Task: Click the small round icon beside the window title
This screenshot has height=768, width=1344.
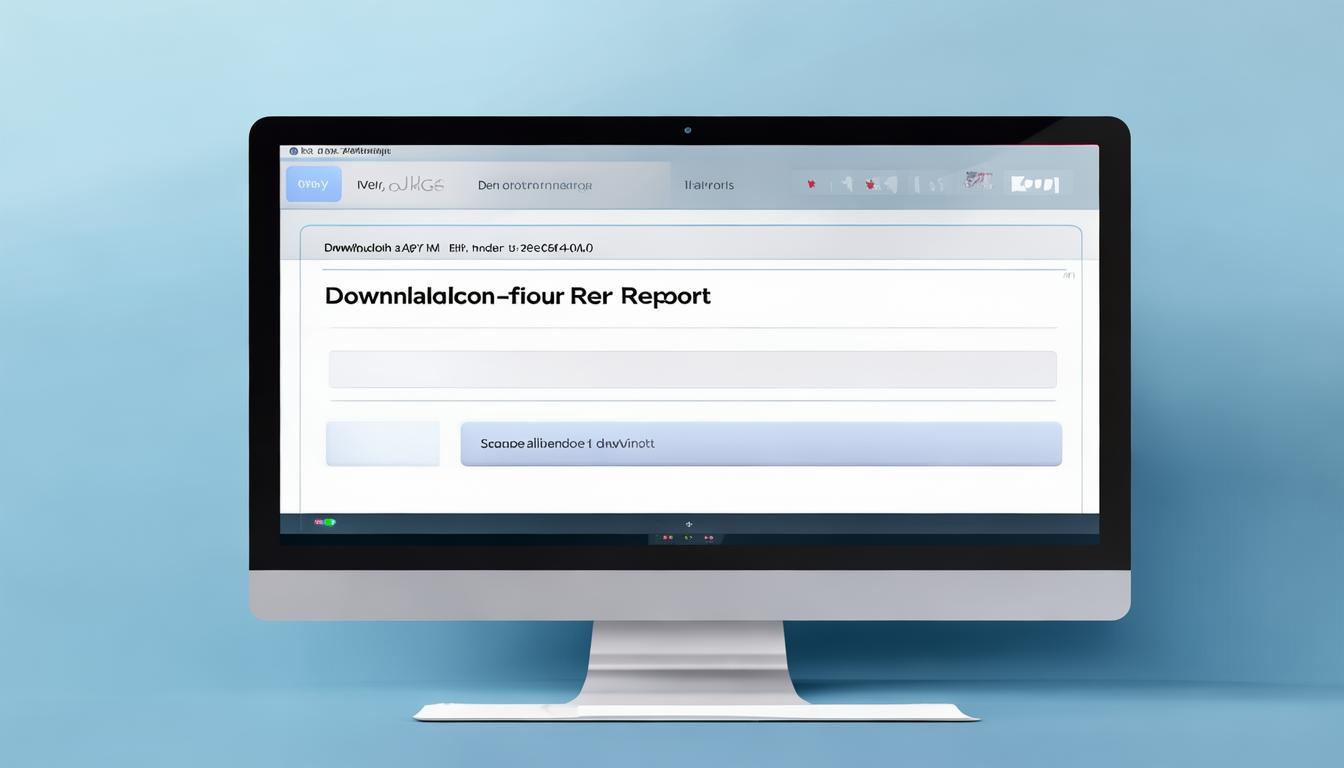Action: 293,151
